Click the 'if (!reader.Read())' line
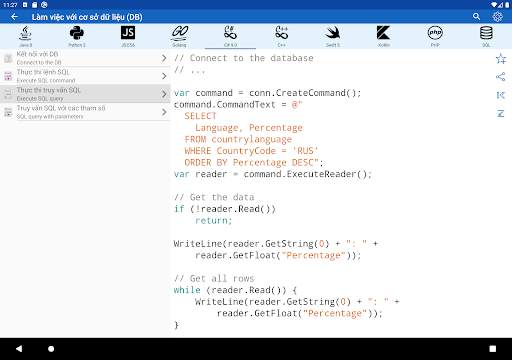 [x=225, y=209]
